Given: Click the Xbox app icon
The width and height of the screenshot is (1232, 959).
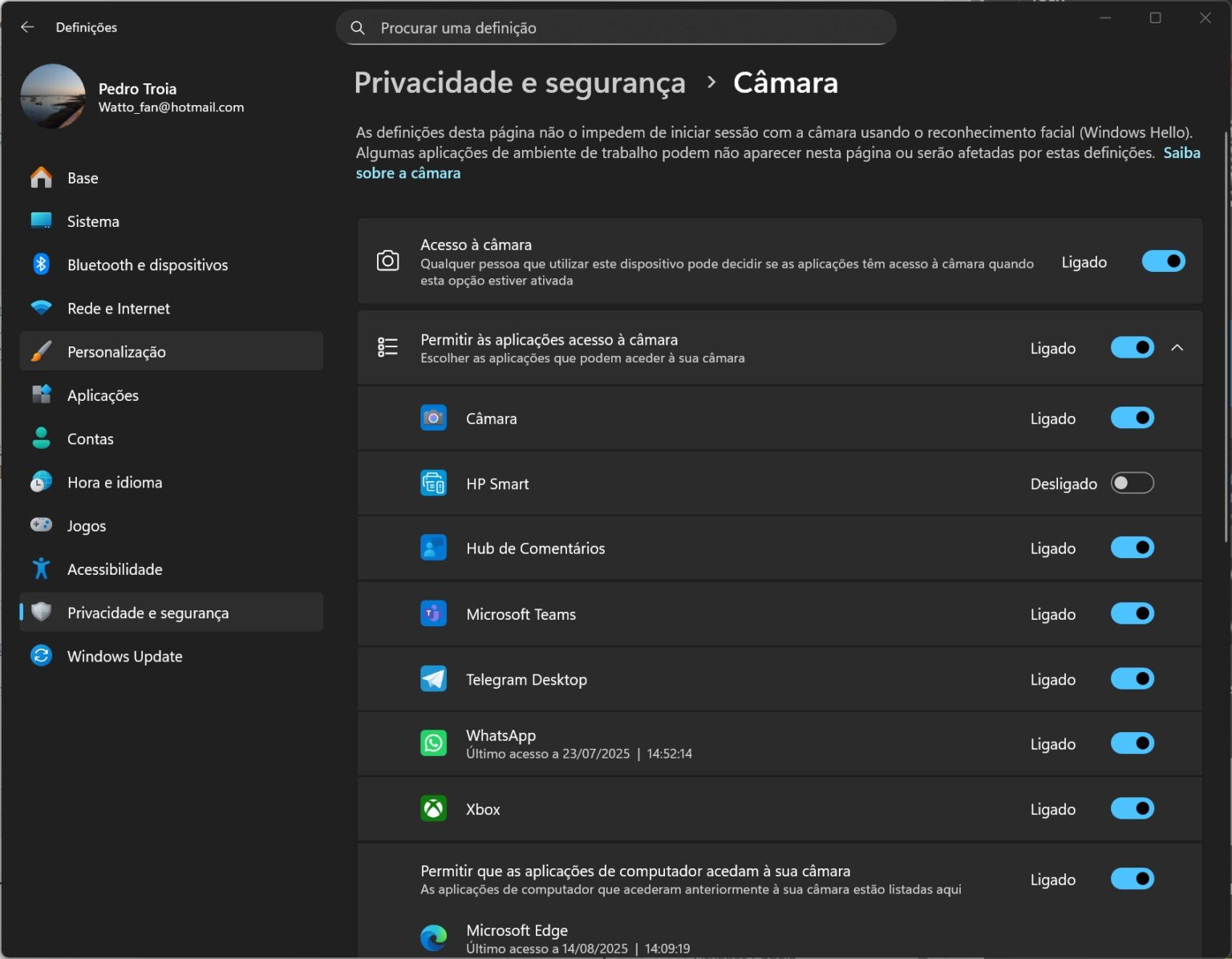Looking at the screenshot, I should click(x=434, y=808).
